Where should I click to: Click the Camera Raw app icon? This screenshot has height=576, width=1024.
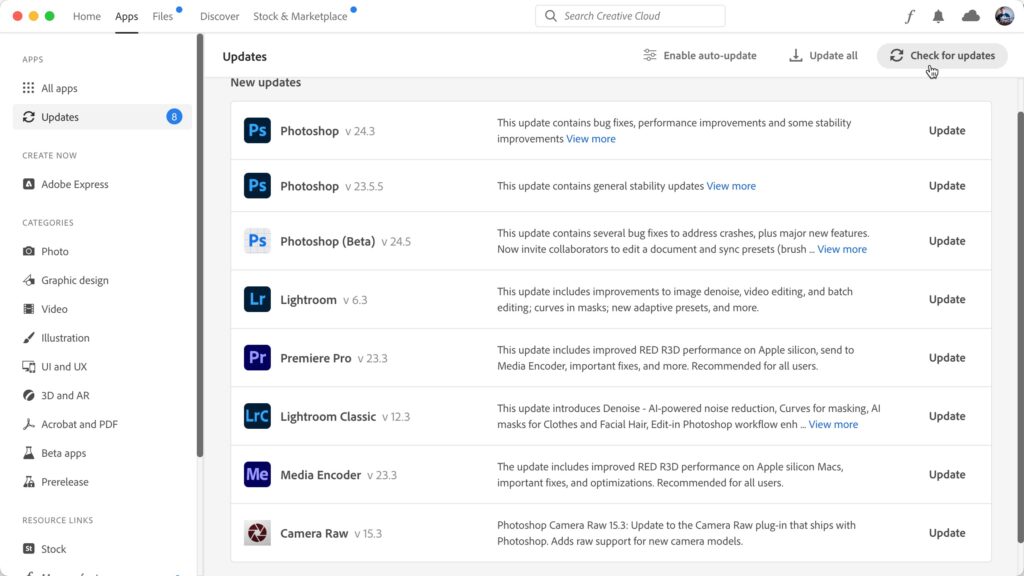coord(257,533)
